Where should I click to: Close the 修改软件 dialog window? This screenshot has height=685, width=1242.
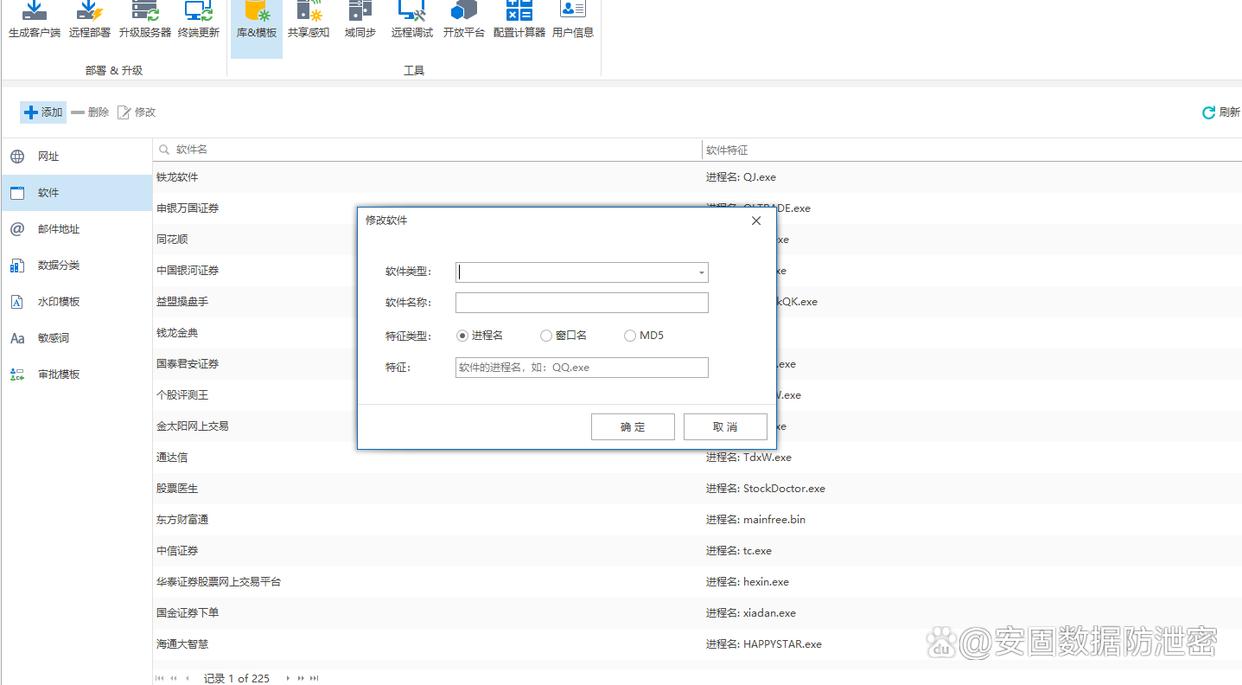click(756, 221)
